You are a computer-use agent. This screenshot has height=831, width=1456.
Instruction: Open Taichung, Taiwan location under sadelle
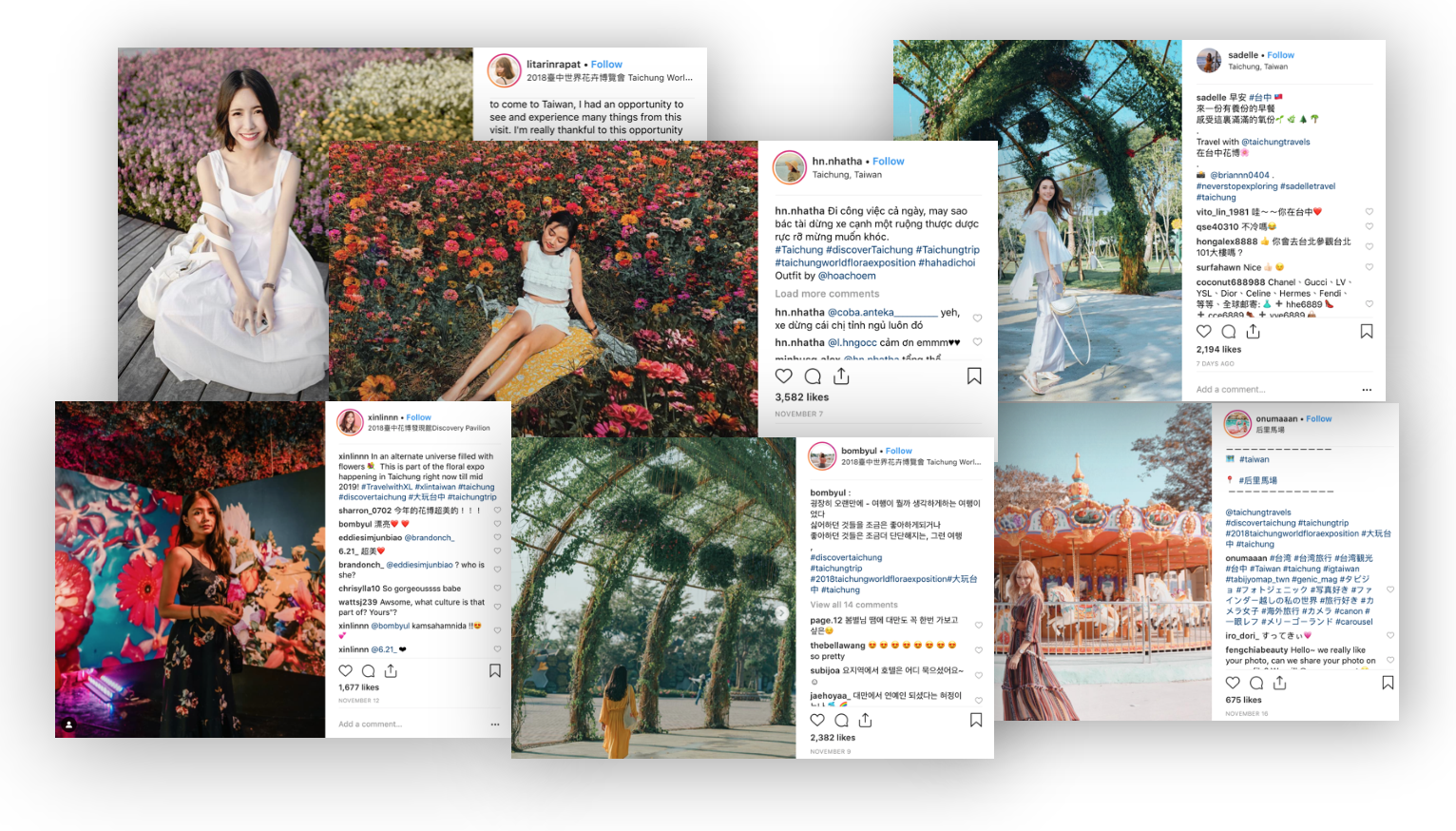[1257, 67]
